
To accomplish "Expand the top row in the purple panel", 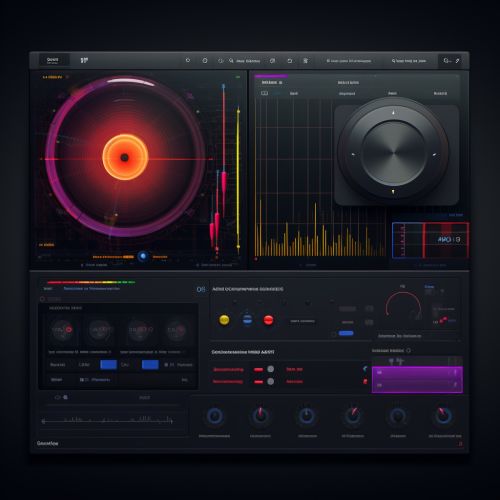I will tap(417, 372).
